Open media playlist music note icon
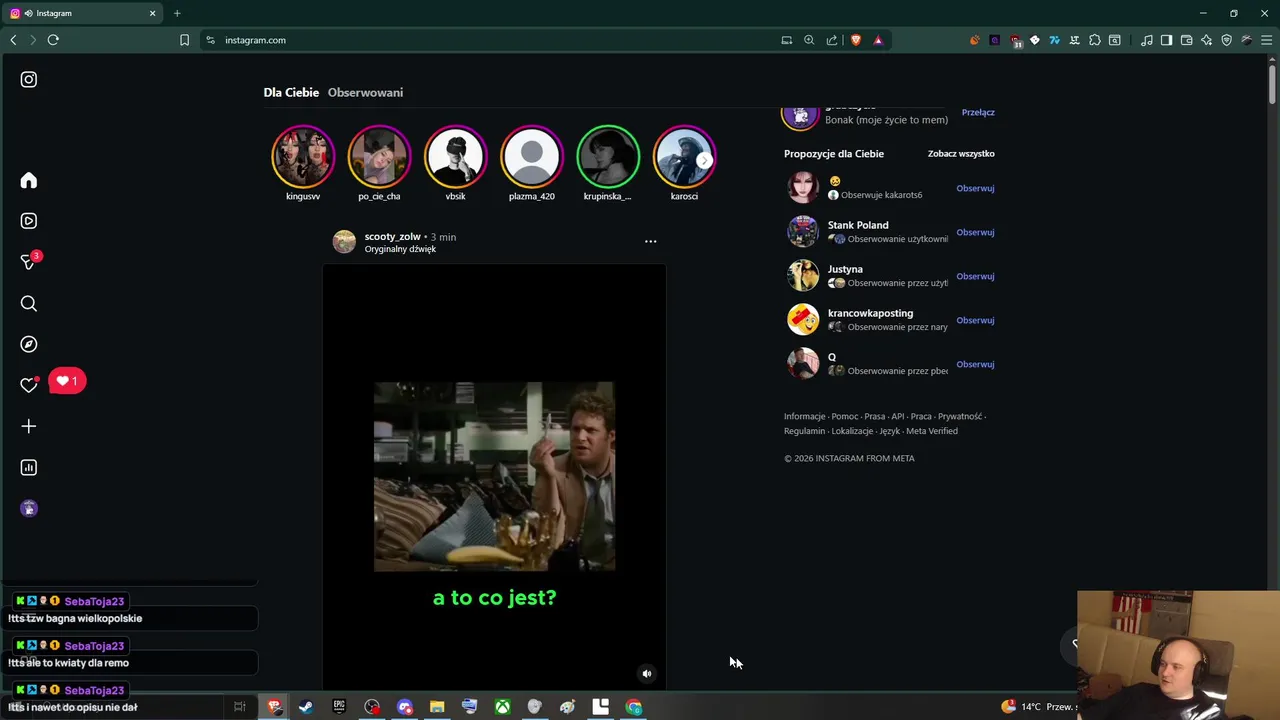 pos(1146,40)
